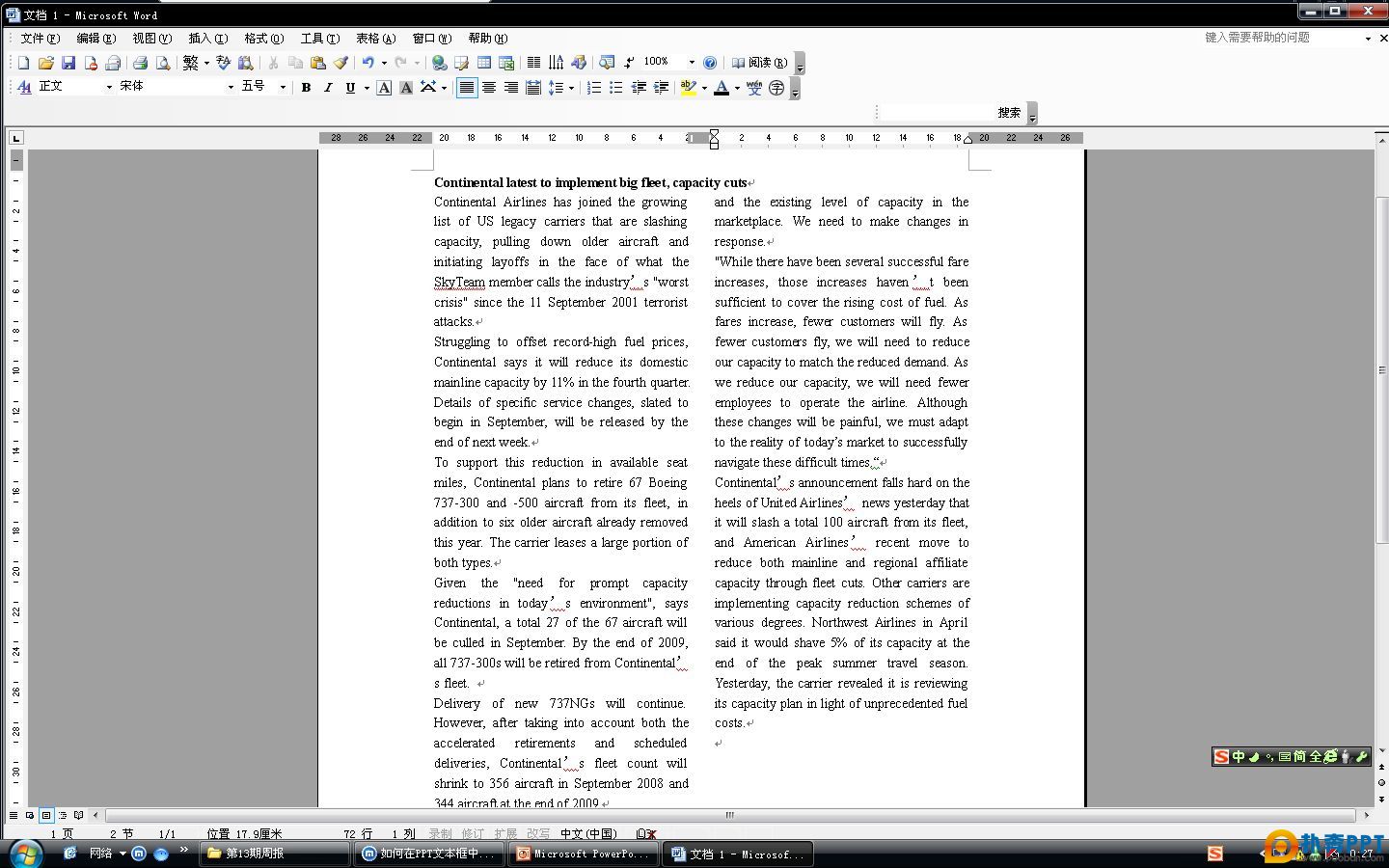Viewport: 1389px width, 868px height.
Task: Expand the undo history arrow
Action: click(x=384, y=63)
